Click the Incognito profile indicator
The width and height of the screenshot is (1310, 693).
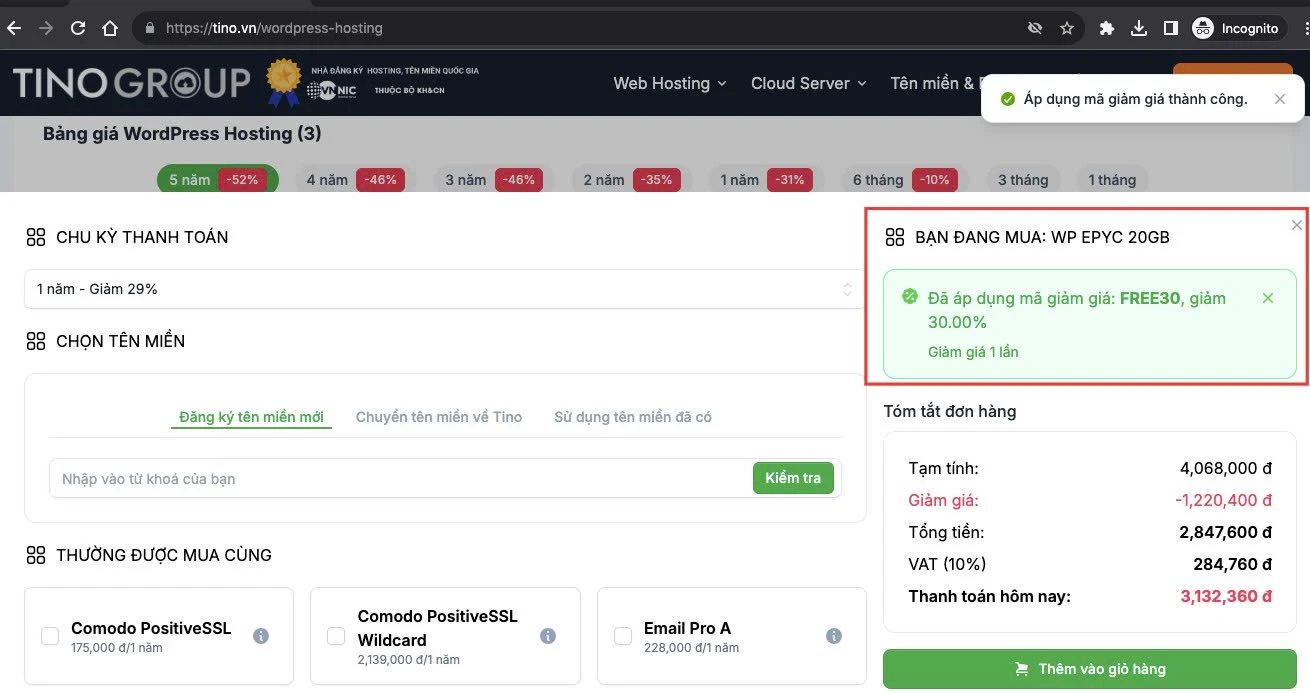(1236, 28)
